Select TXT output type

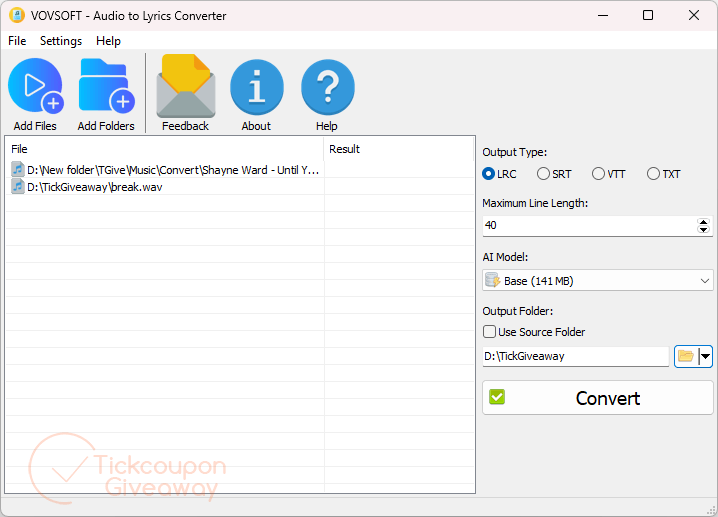pos(664,174)
